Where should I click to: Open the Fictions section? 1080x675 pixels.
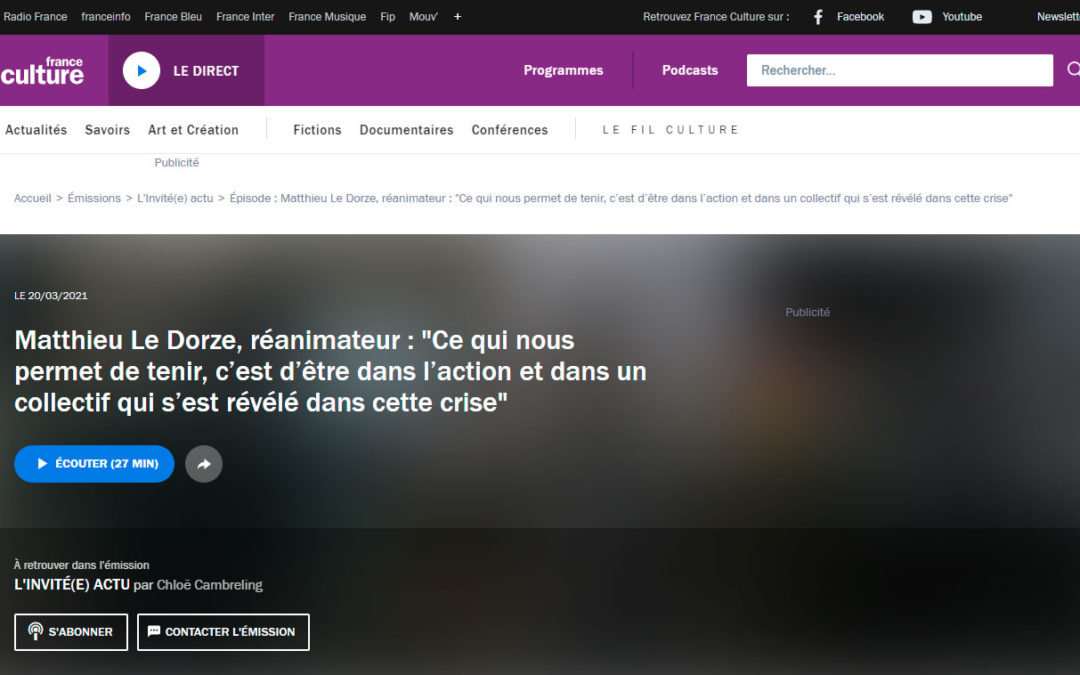[x=317, y=129]
